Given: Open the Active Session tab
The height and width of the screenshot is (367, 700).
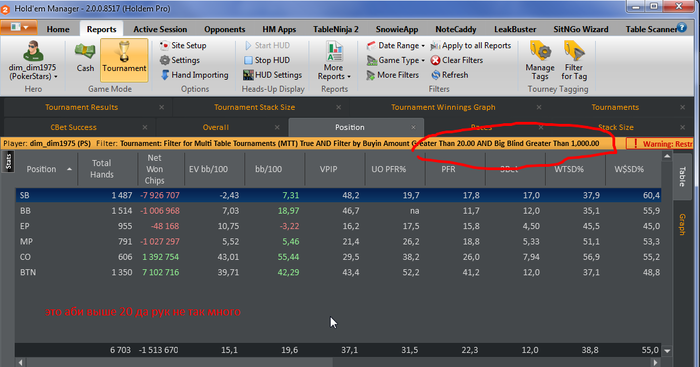Looking at the screenshot, I should (160, 29).
